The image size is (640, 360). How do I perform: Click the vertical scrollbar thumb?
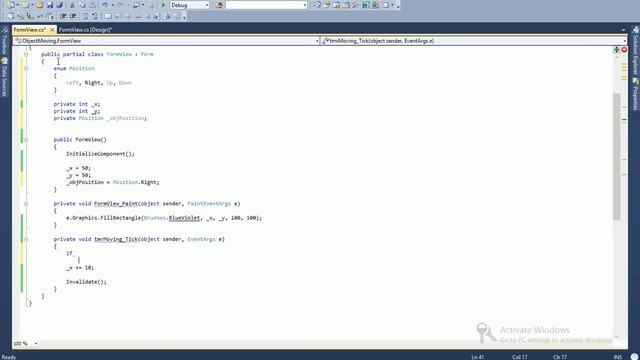click(x=617, y=157)
